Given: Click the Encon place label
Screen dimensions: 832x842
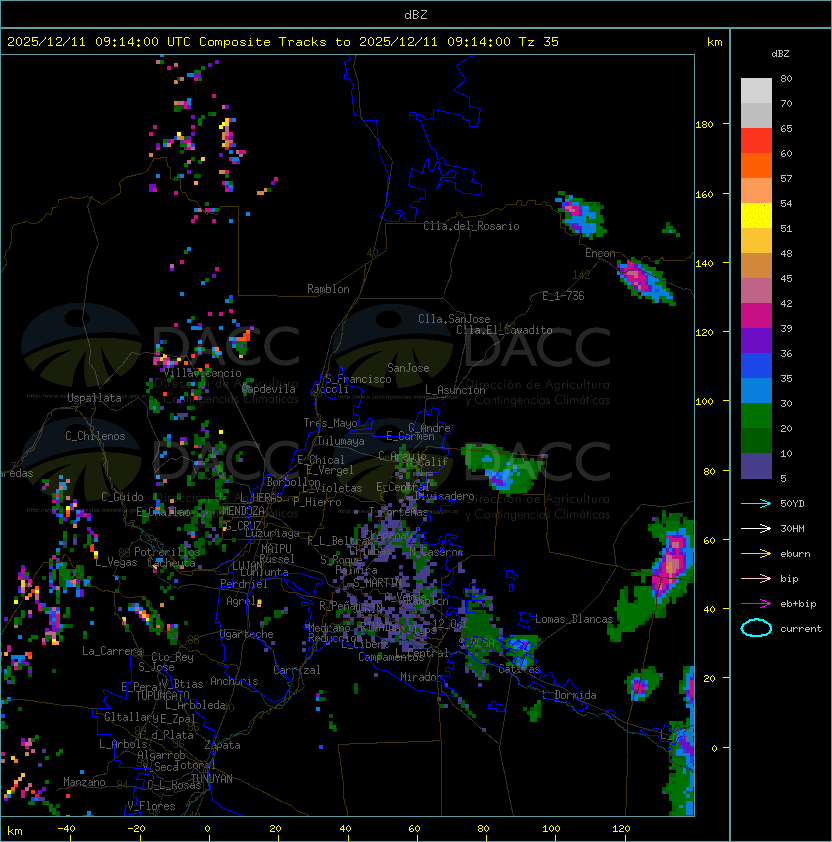Looking at the screenshot, I should [x=600, y=253].
